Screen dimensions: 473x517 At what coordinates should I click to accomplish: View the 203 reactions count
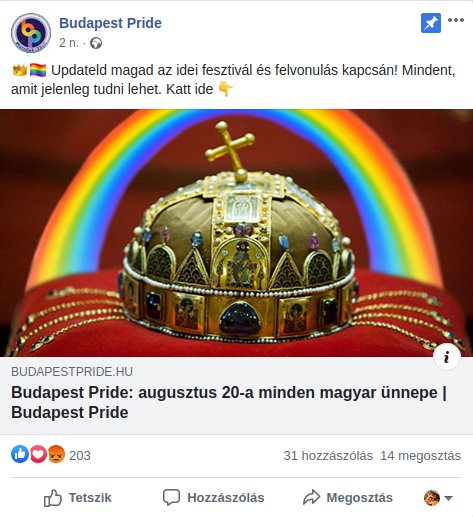[80, 455]
